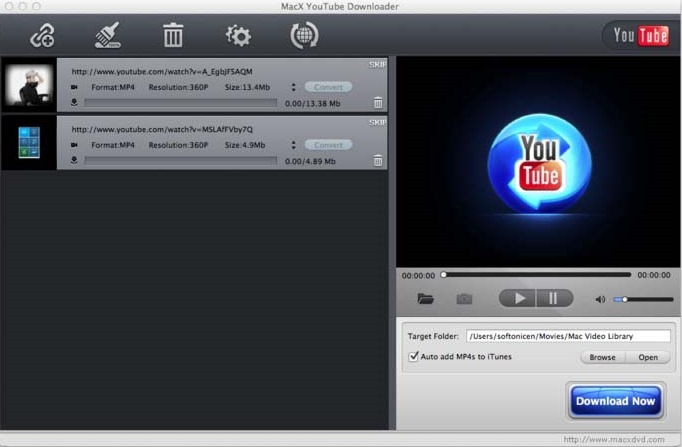The width and height of the screenshot is (682, 447).
Task: Open the www.macxdvd.com link
Action: 614,439
